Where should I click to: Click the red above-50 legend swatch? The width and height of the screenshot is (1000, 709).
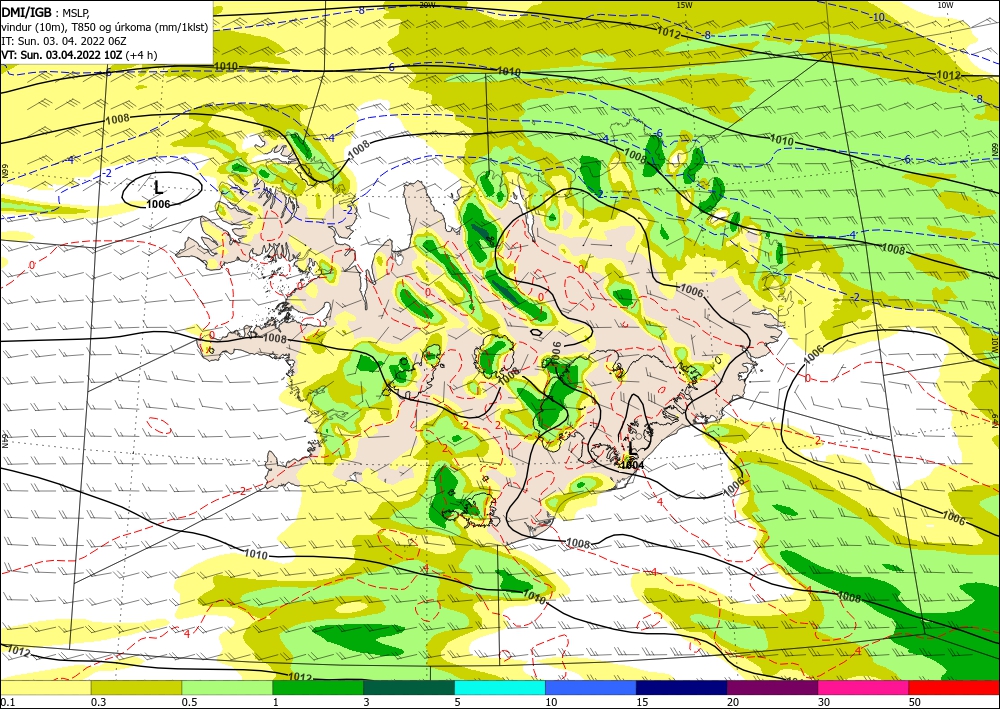954,687
